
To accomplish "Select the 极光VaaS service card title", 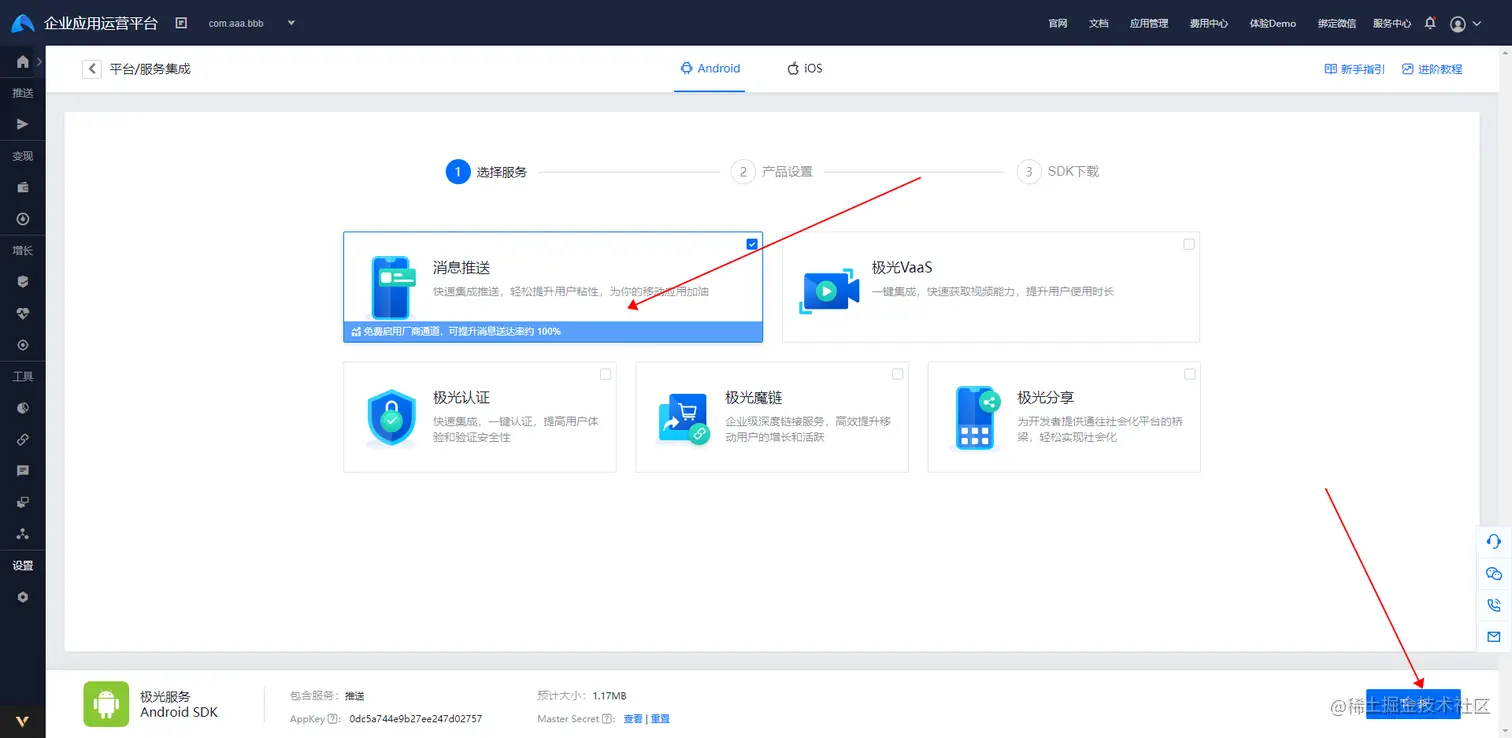I will point(902,268).
